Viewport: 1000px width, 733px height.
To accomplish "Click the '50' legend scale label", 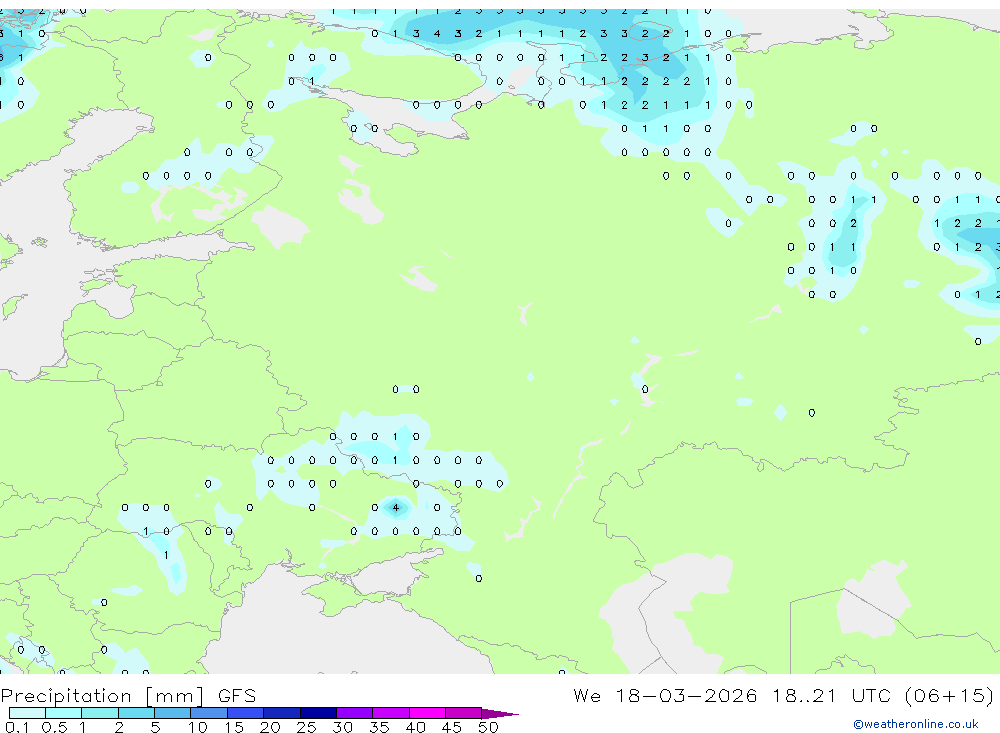I will click(x=488, y=727).
